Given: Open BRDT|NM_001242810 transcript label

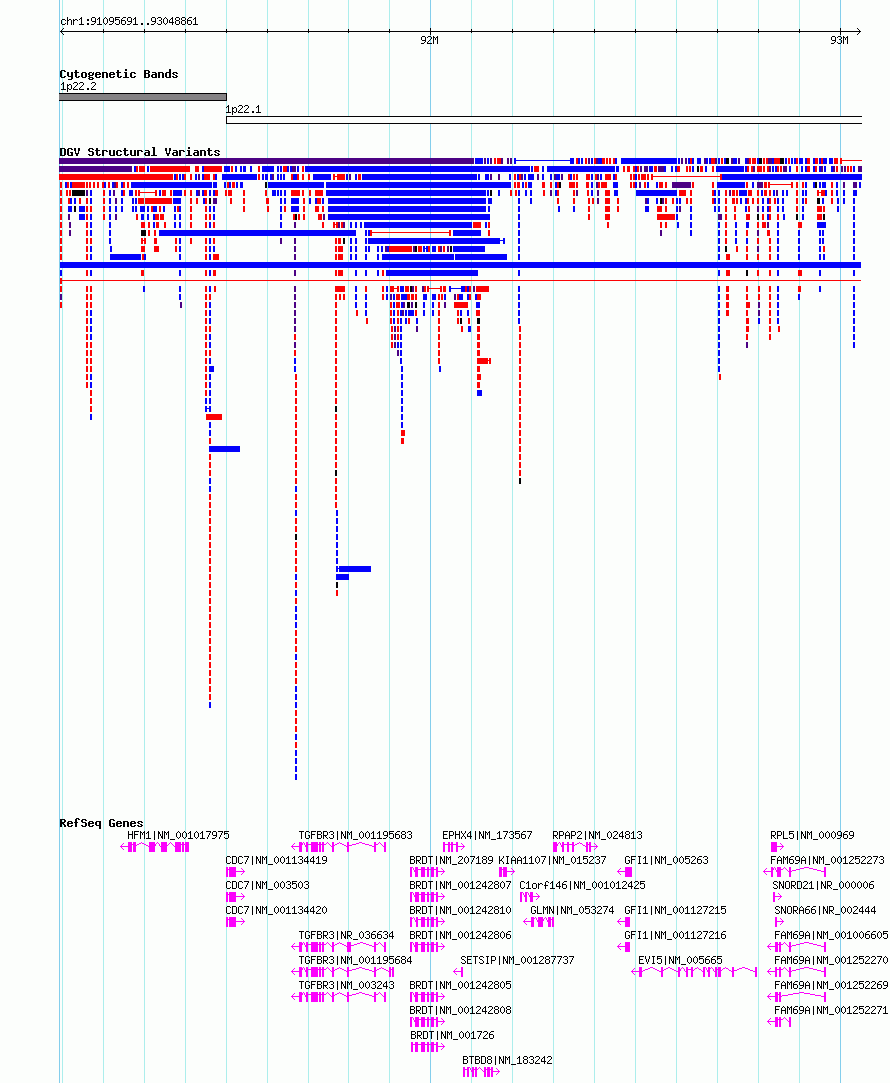Looking at the screenshot, I should click(x=461, y=910).
